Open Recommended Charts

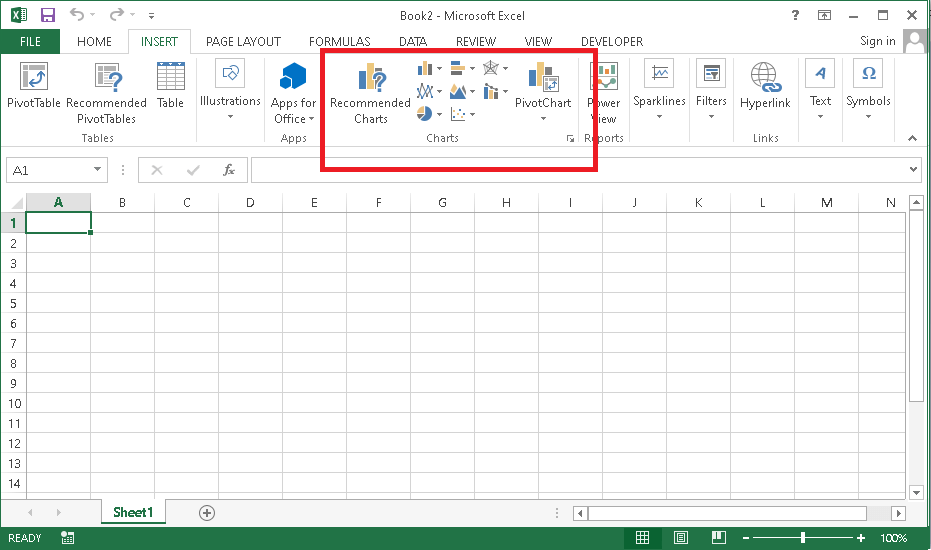click(370, 94)
